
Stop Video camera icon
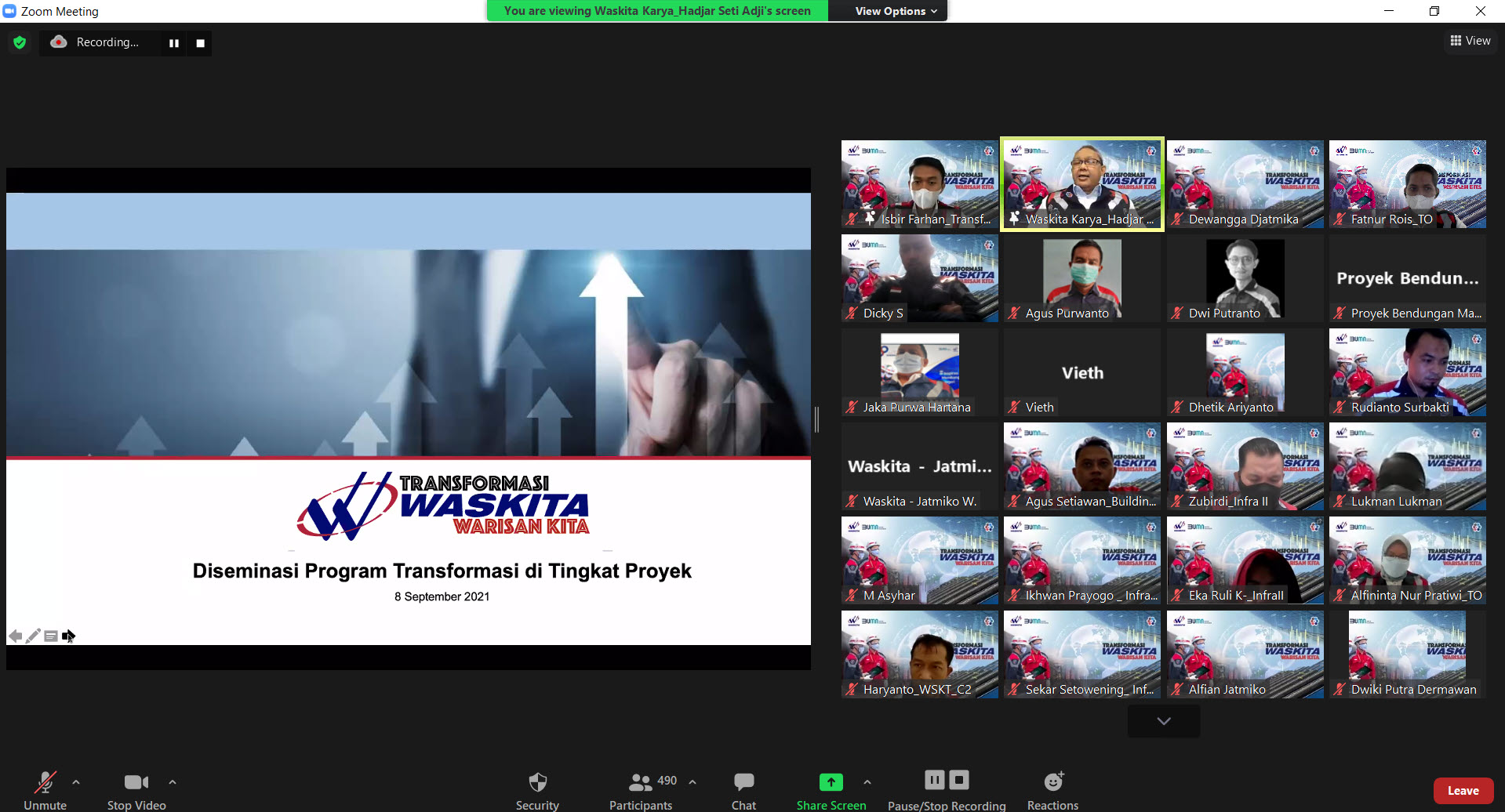point(136,782)
